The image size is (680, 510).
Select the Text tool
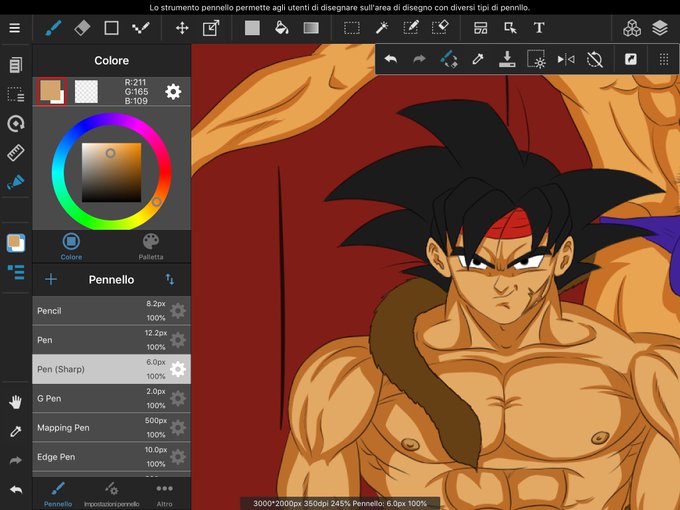(x=539, y=28)
